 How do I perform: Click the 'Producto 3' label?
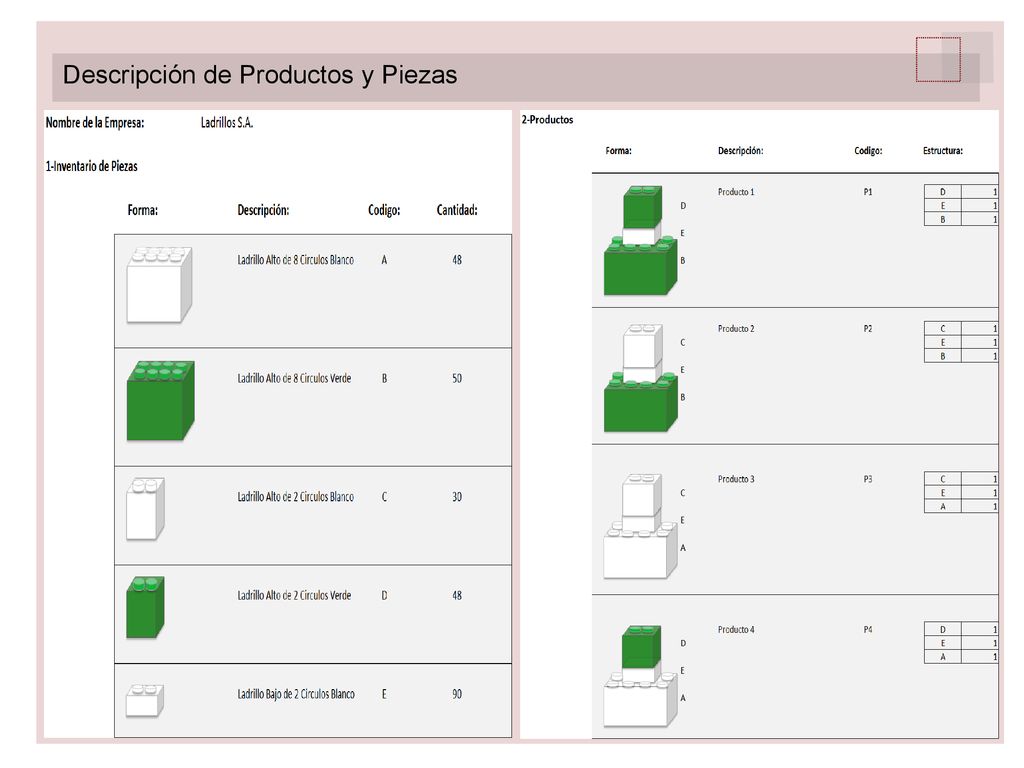736,479
